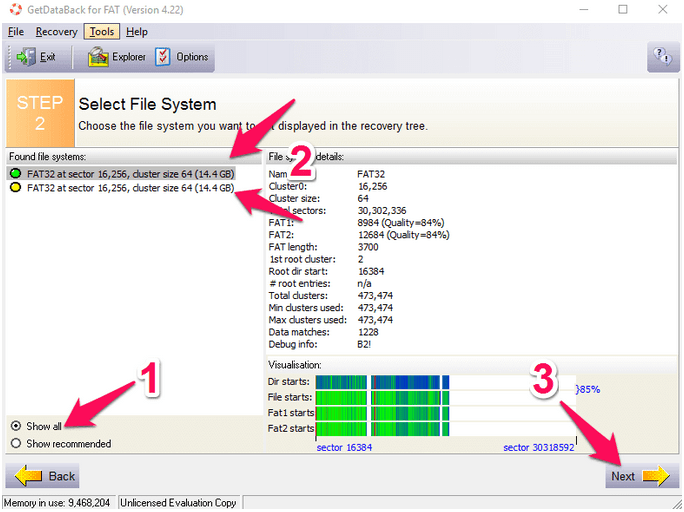The width and height of the screenshot is (684, 512).
Task: Click the Exit toolbar icon
Action: pyautogui.click(x=26, y=57)
